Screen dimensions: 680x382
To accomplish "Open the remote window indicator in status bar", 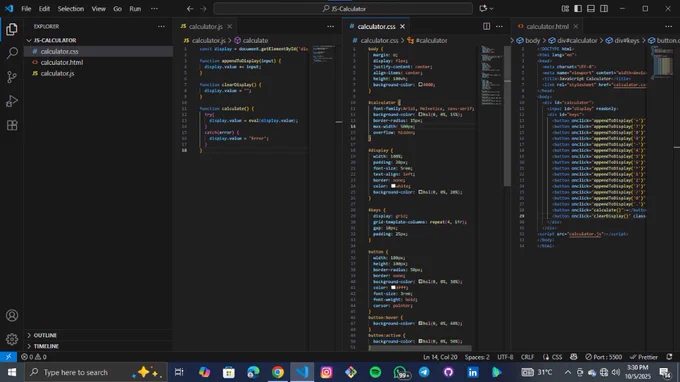I will click(8, 357).
